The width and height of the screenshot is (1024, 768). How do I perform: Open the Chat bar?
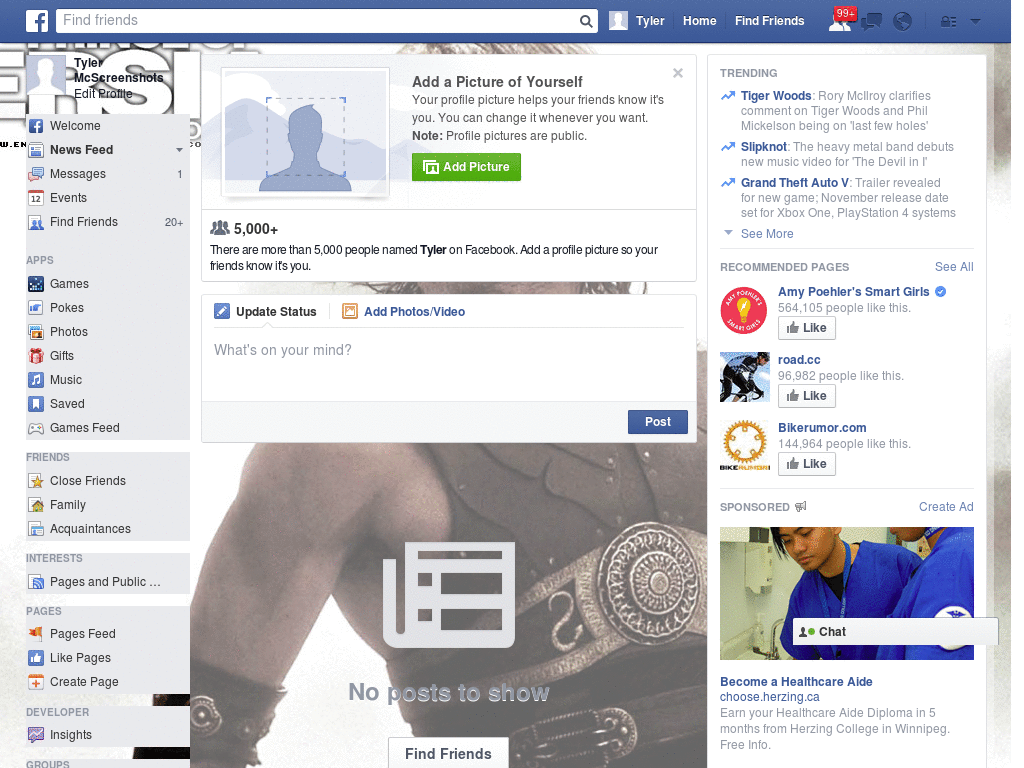click(895, 632)
